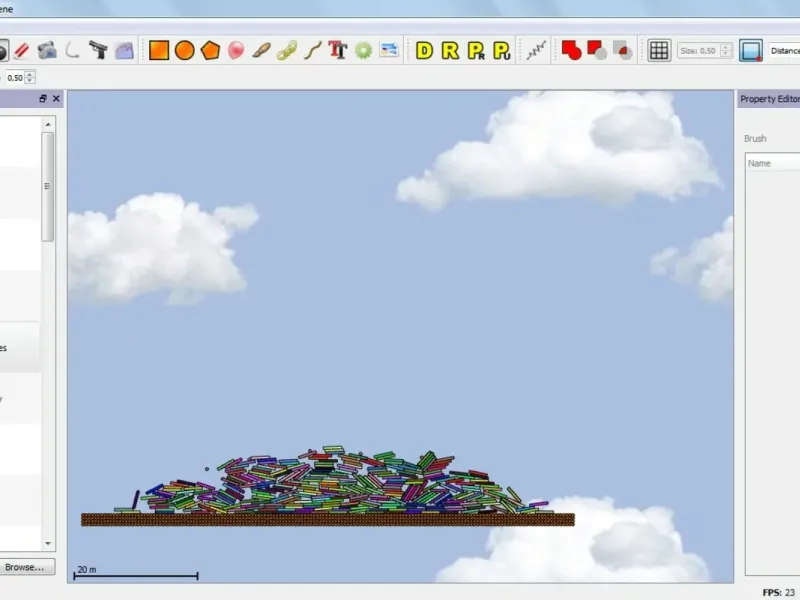Viewport: 800px width, 600px height.
Task: Select the gray curved hook tool
Action: (72, 50)
